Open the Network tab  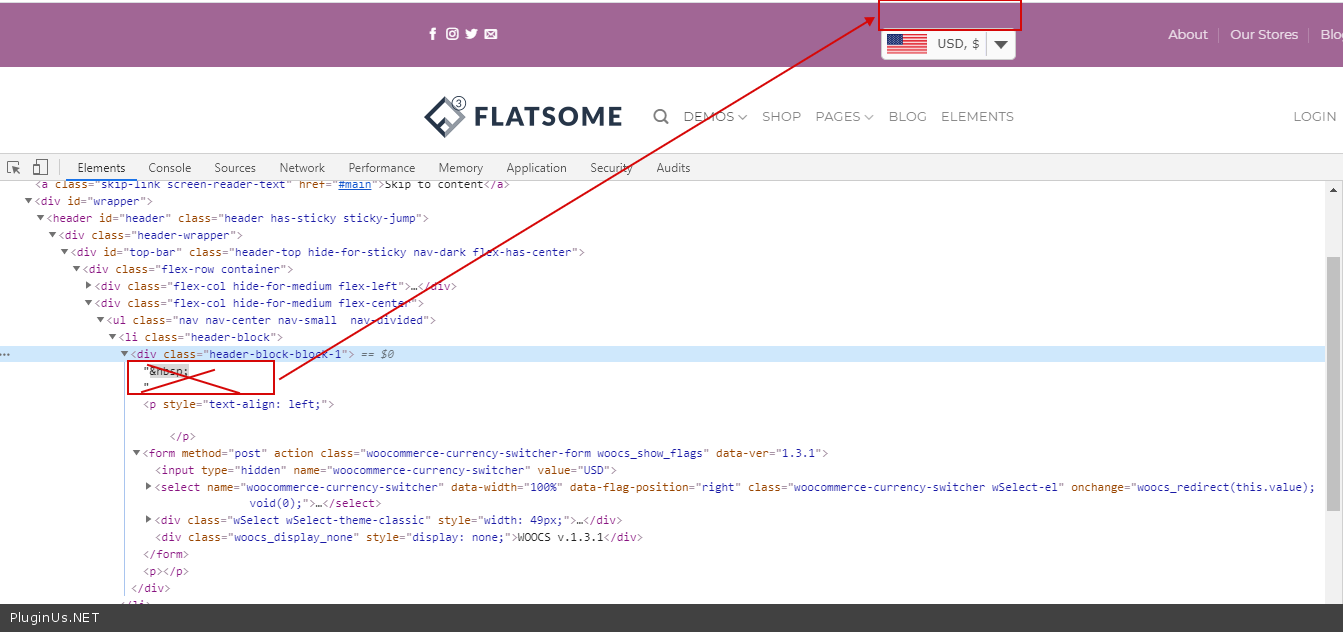(302, 168)
